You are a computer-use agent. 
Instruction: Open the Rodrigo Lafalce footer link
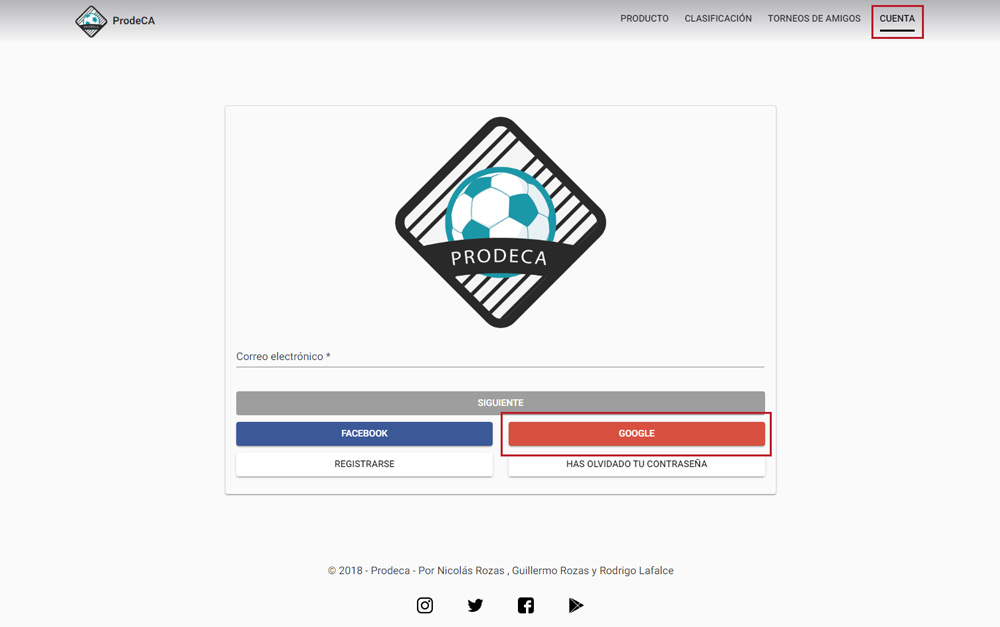pyautogui.click(x=636, y=571)
